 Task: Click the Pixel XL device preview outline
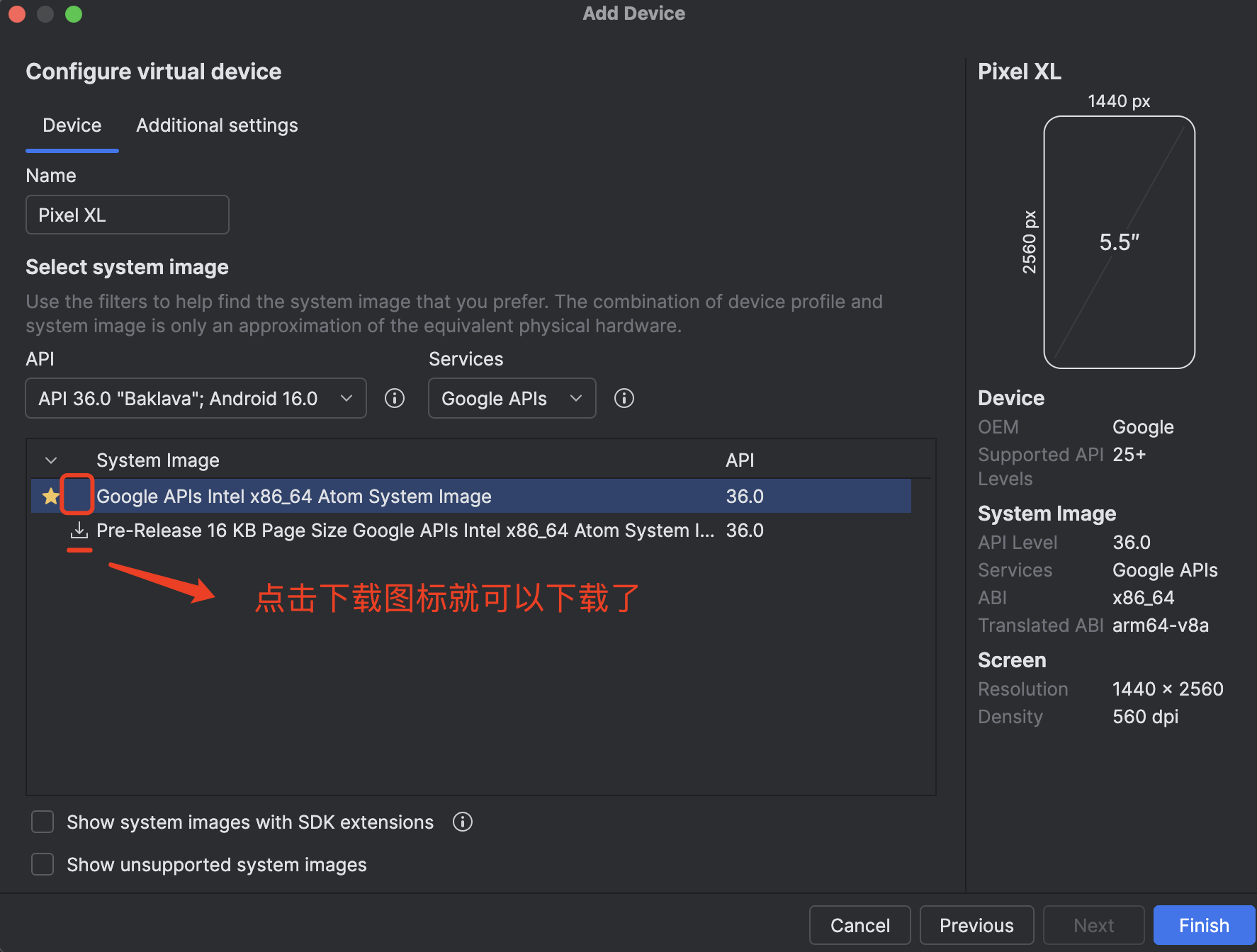click(1120, 242)
